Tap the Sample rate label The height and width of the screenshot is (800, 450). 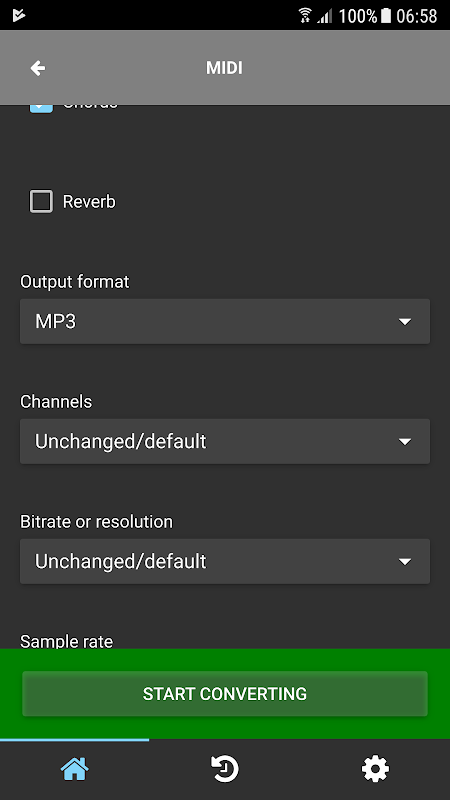pyautogui.click(x=66, y=641)
